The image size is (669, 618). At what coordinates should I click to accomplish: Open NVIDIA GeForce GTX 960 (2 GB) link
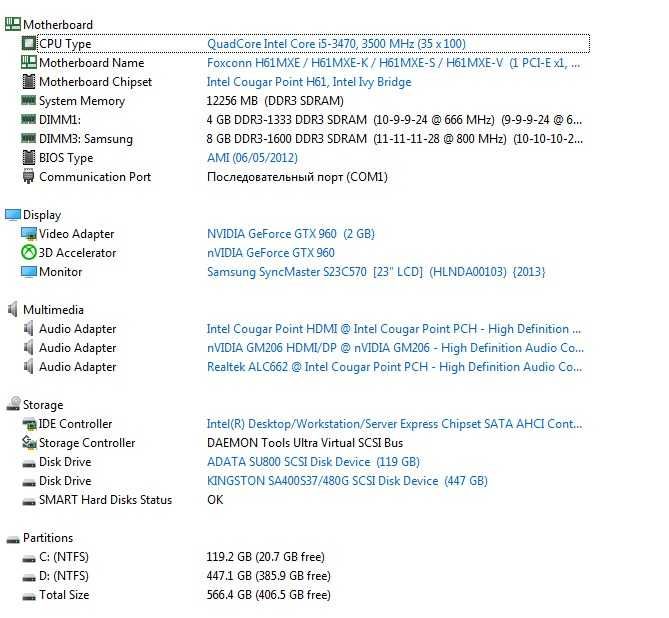click(291, 233)
